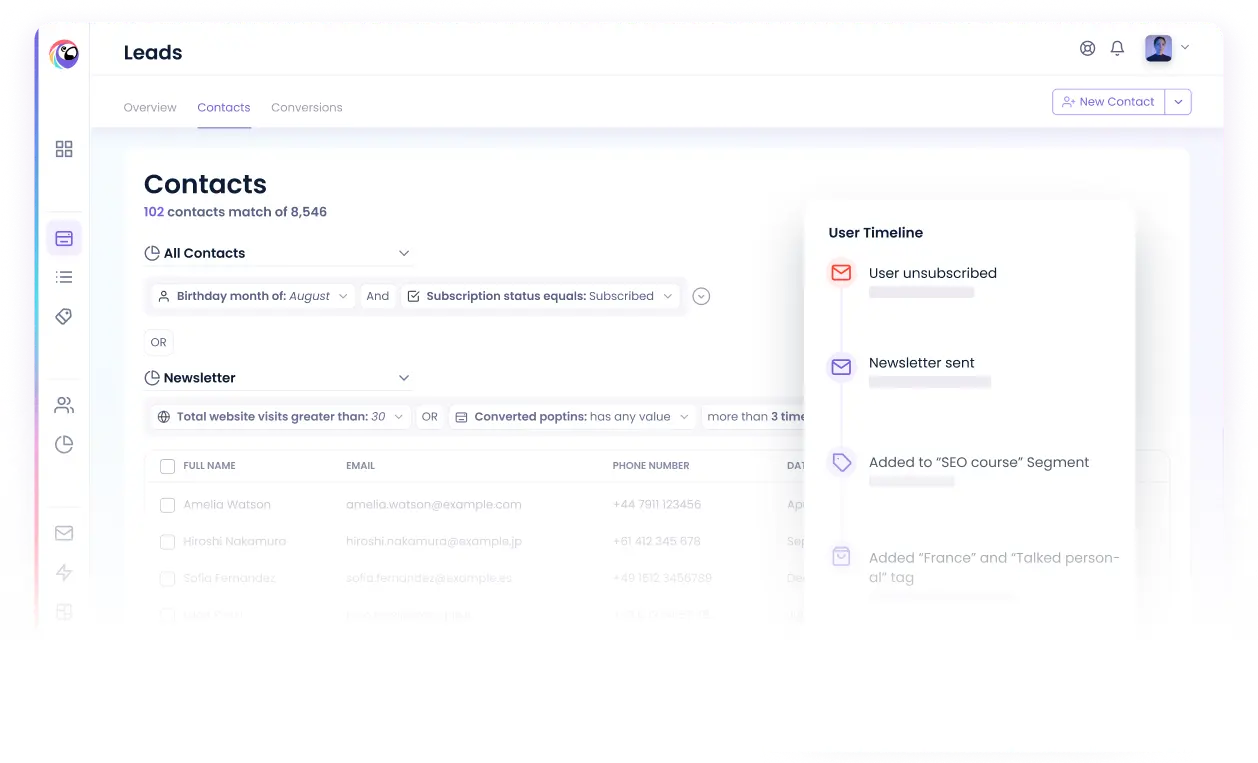
Task: Check the Hiroshi Nakamura row checkbox
Action: click(167, 542)
